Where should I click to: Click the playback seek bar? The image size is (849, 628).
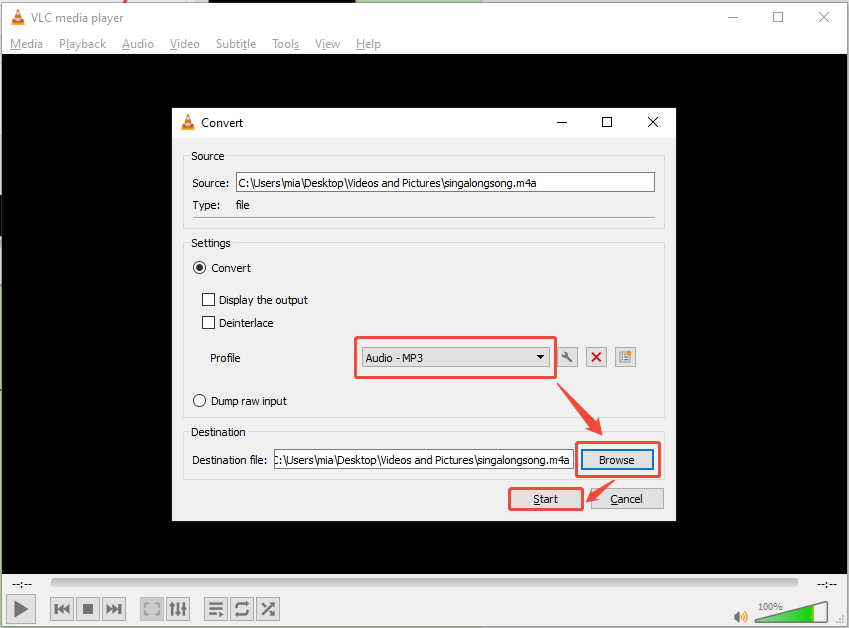[424, 583]
